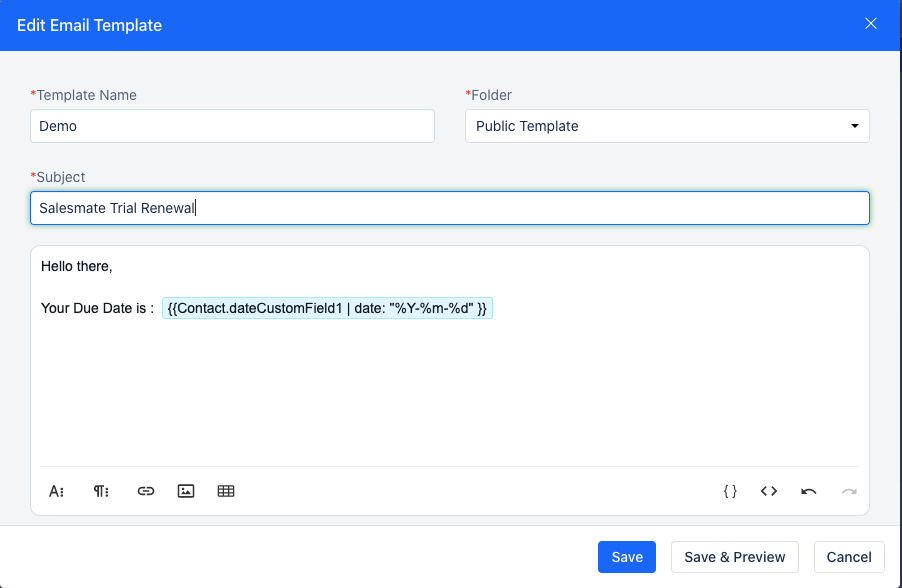The height and width of the screenshot is (588, 902).
Task: Click 'Your Due Date is :' text
Action: (x=97, y=308)
